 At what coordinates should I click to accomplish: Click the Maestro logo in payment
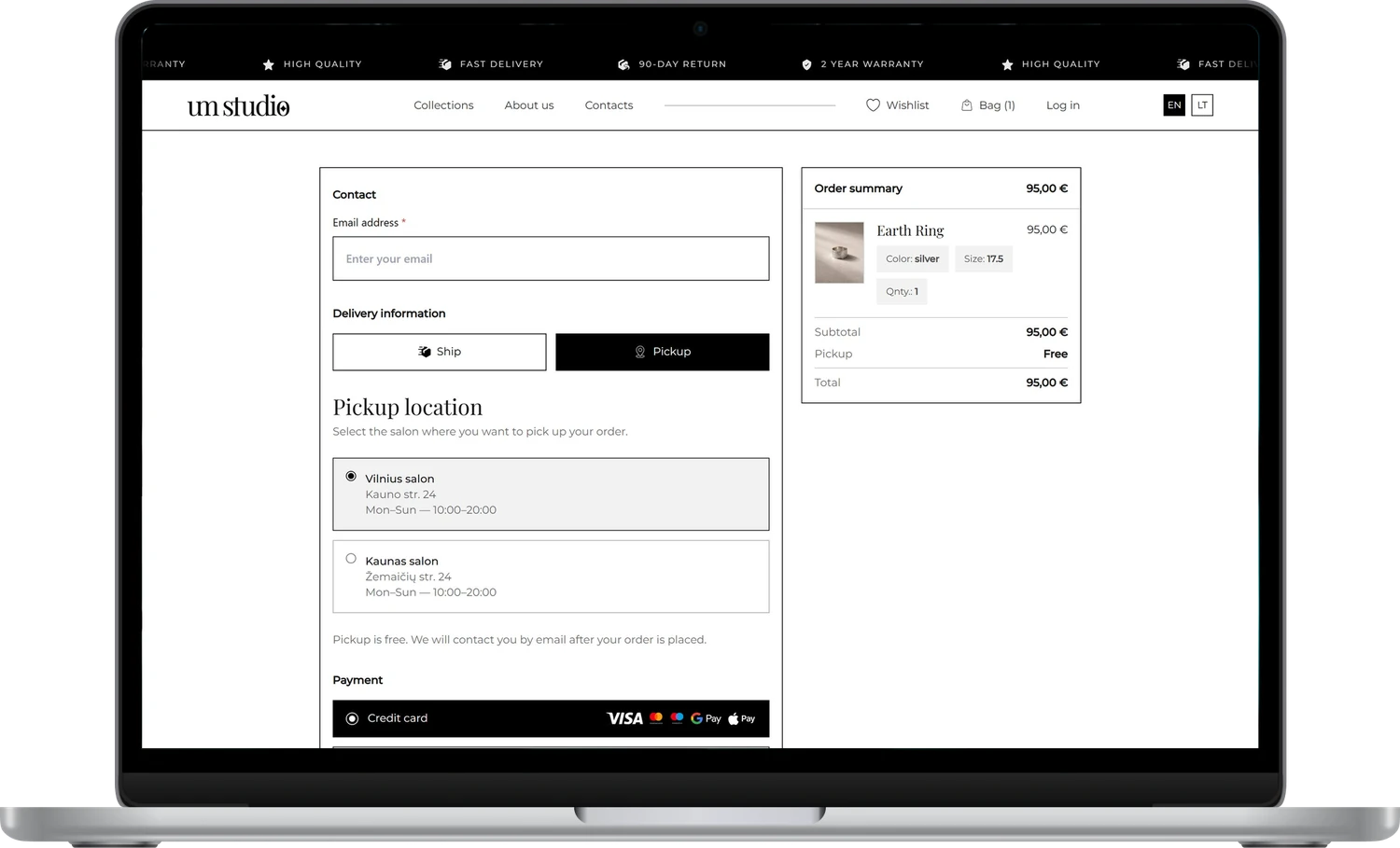coord(677,717)
